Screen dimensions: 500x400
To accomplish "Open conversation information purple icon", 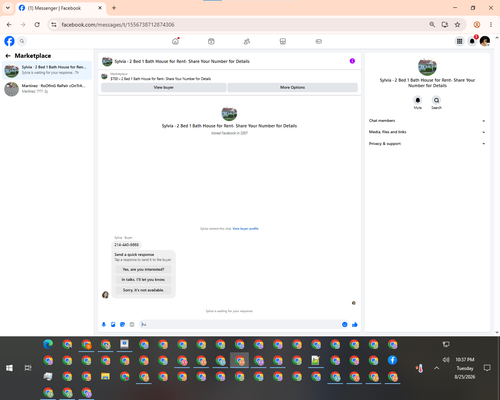I will click(x=352, y=61).
